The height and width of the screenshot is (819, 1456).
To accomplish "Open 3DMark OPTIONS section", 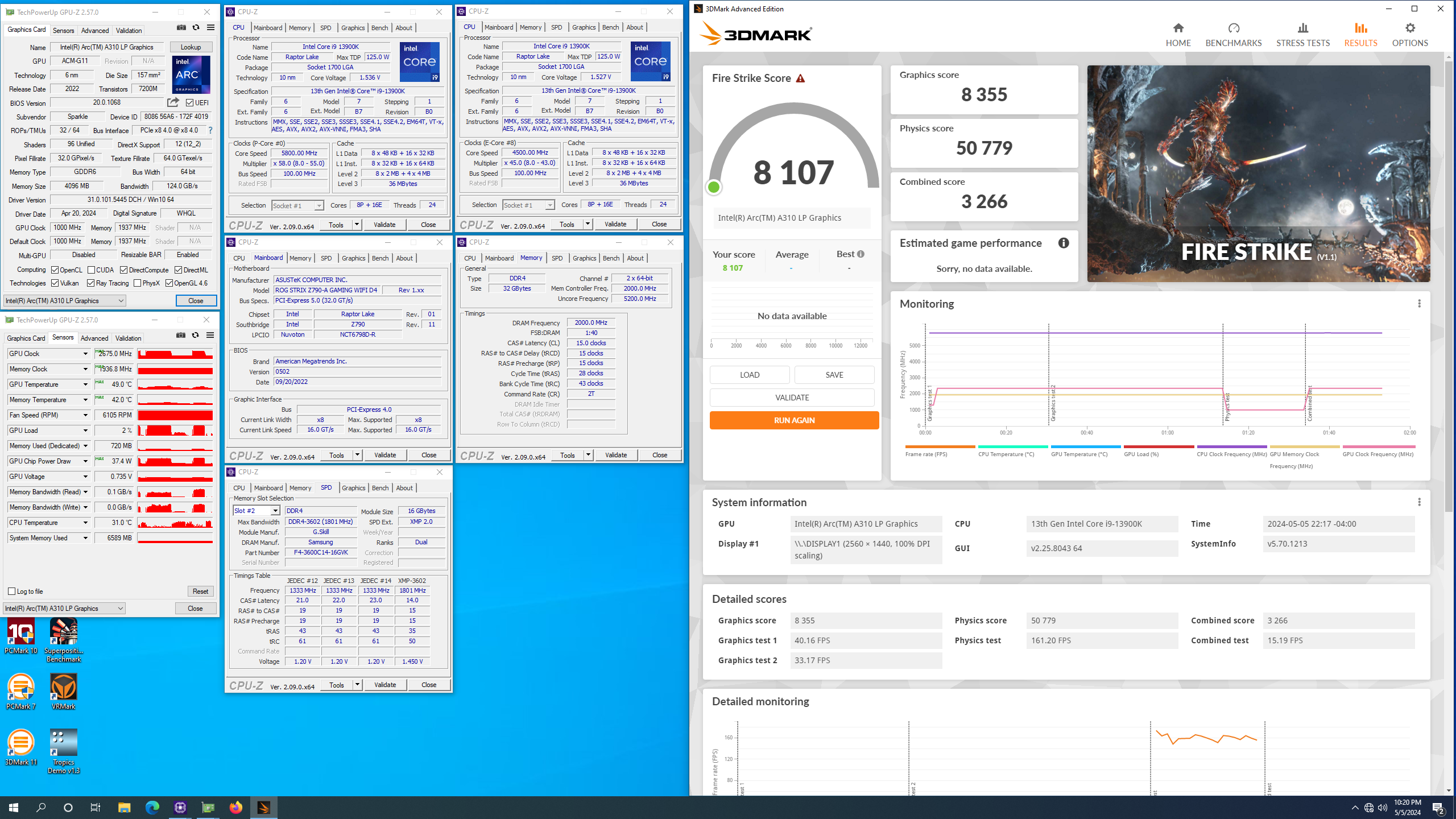I will point(1409,35).
